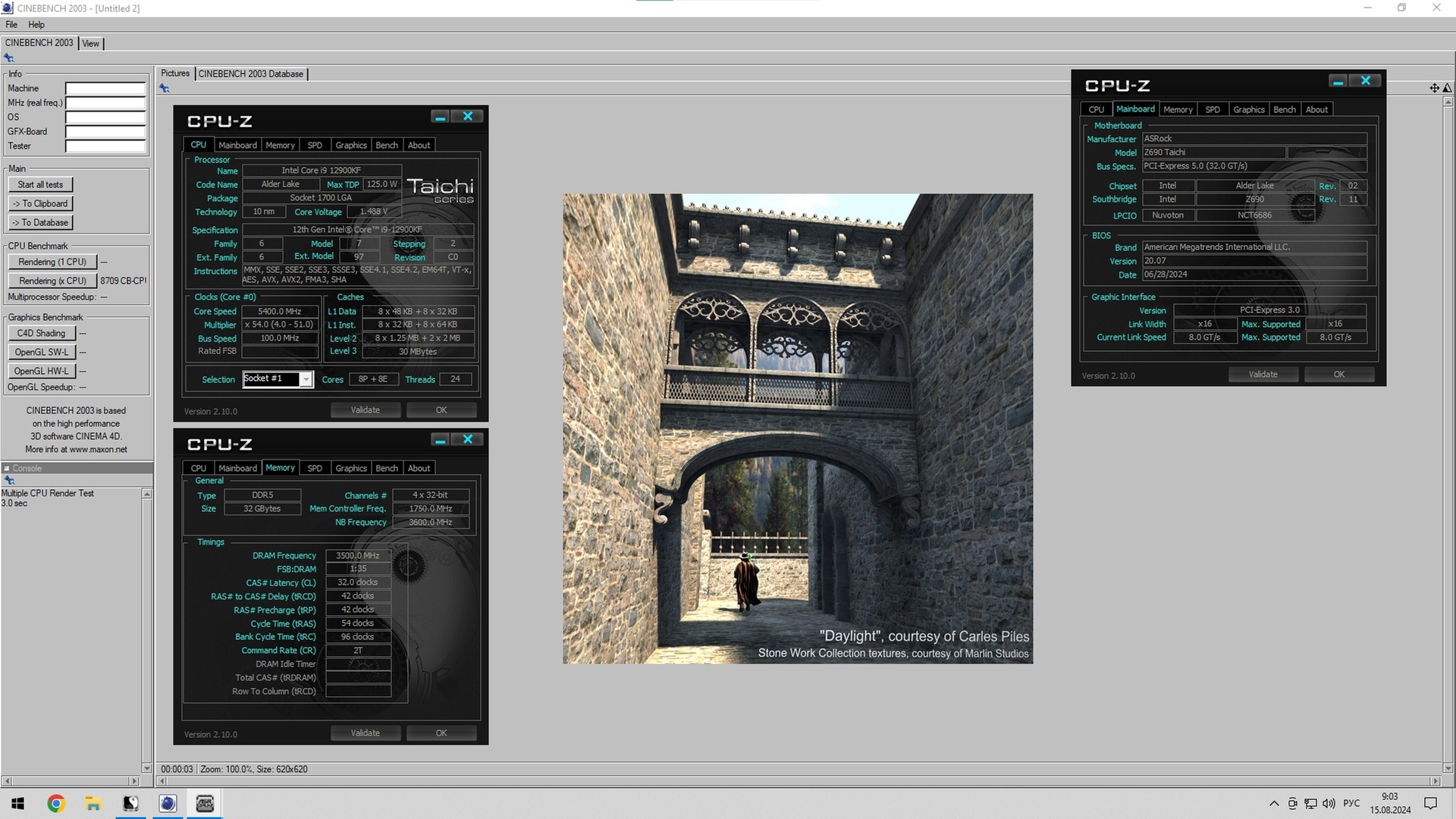Click the Console panel's vertical scrollbar
The height and width of the screenshot is (819, 1456).
147,629
